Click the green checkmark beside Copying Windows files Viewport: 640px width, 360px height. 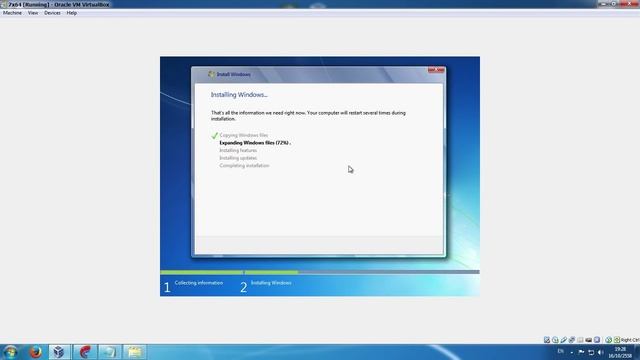click(214, 136)
